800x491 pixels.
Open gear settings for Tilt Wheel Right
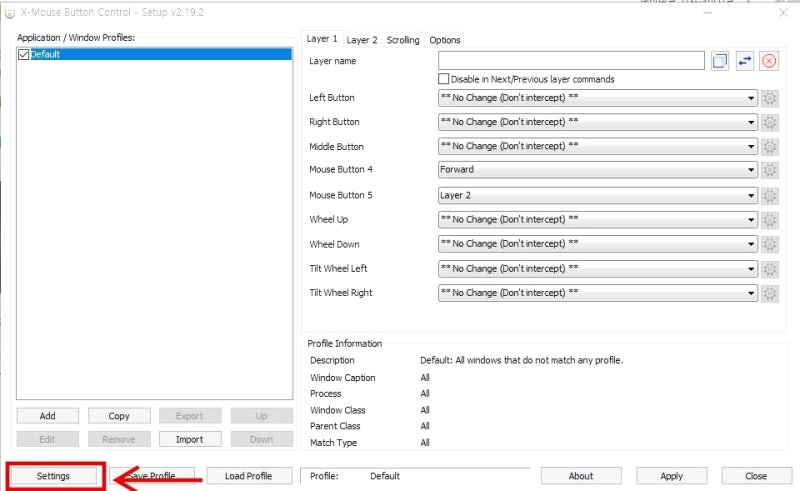click(769, 293)
